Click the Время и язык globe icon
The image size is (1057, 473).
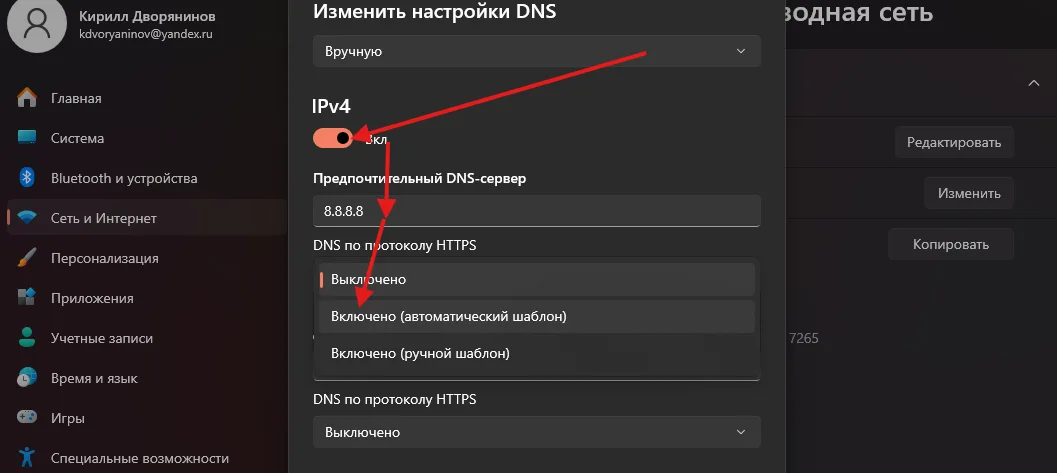click(28, 378)
